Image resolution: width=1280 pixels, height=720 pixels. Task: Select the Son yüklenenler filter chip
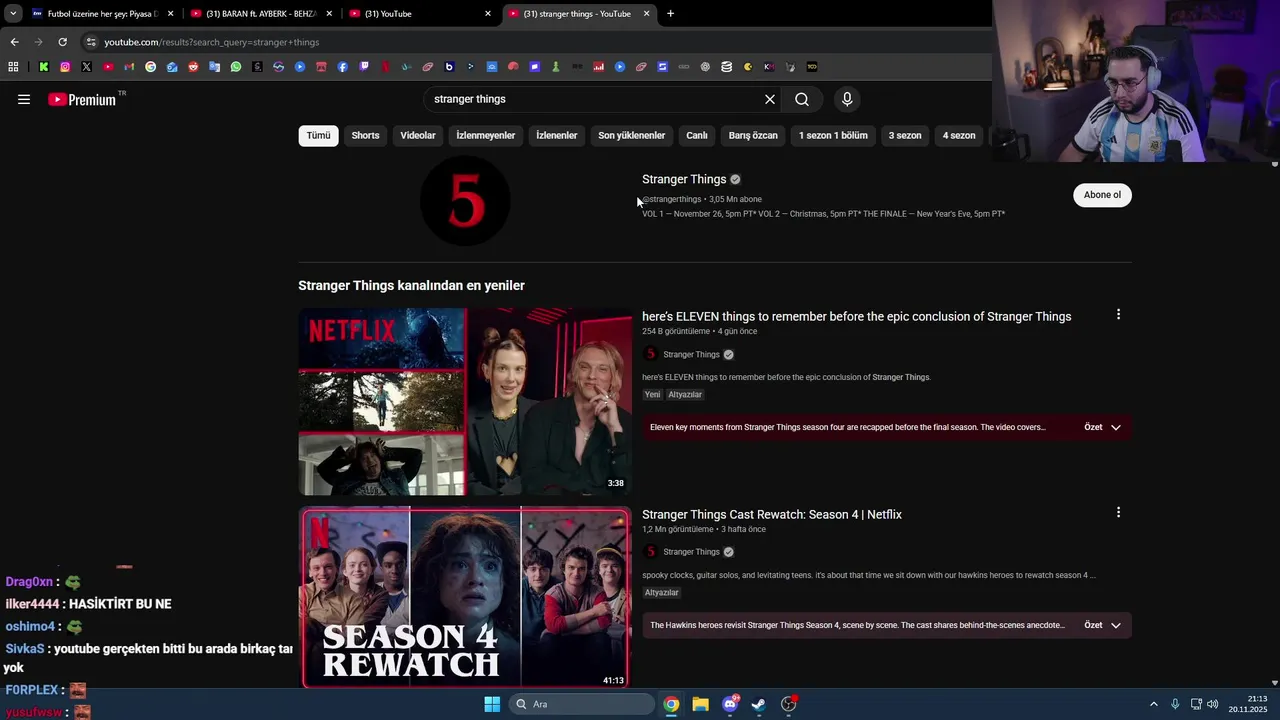[x=631, y=135]
